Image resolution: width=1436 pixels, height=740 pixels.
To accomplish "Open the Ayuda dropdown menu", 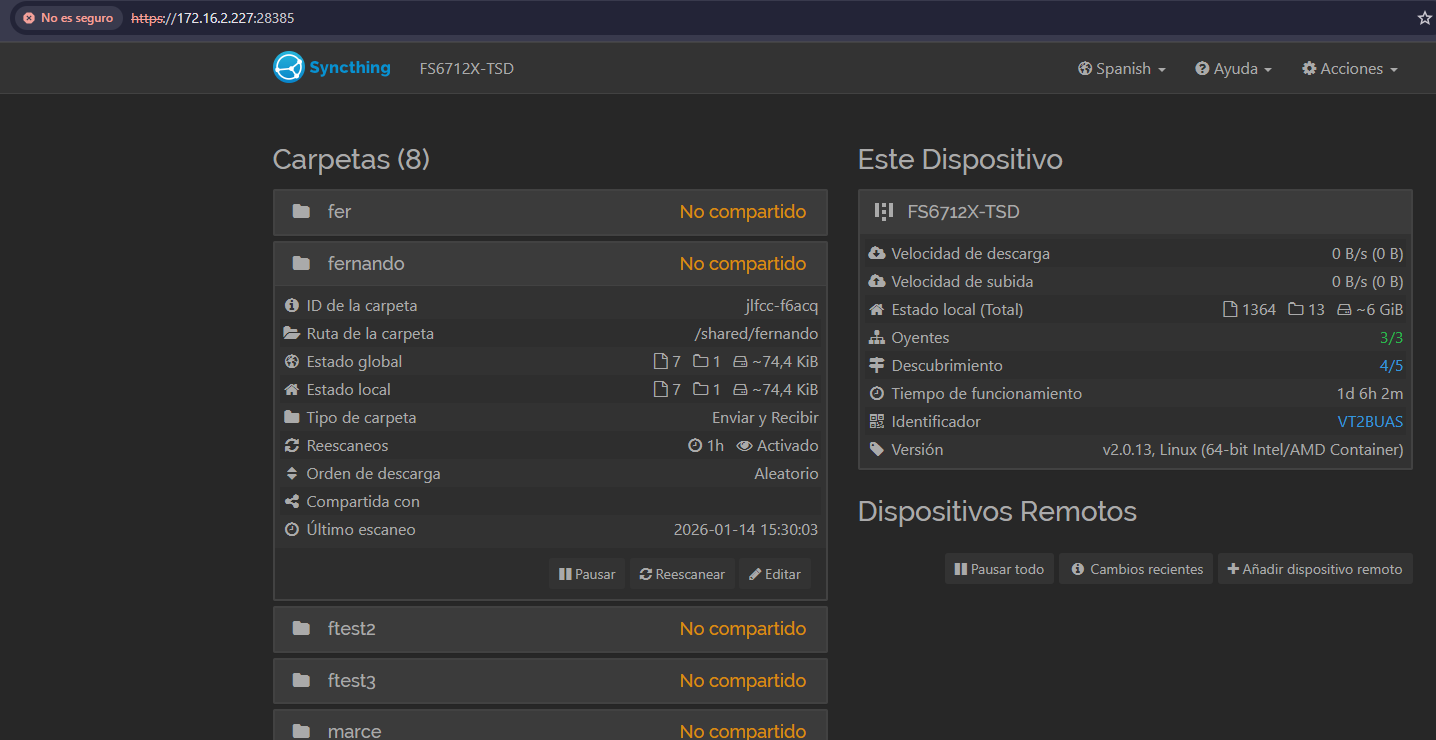I will (1233, 69).
